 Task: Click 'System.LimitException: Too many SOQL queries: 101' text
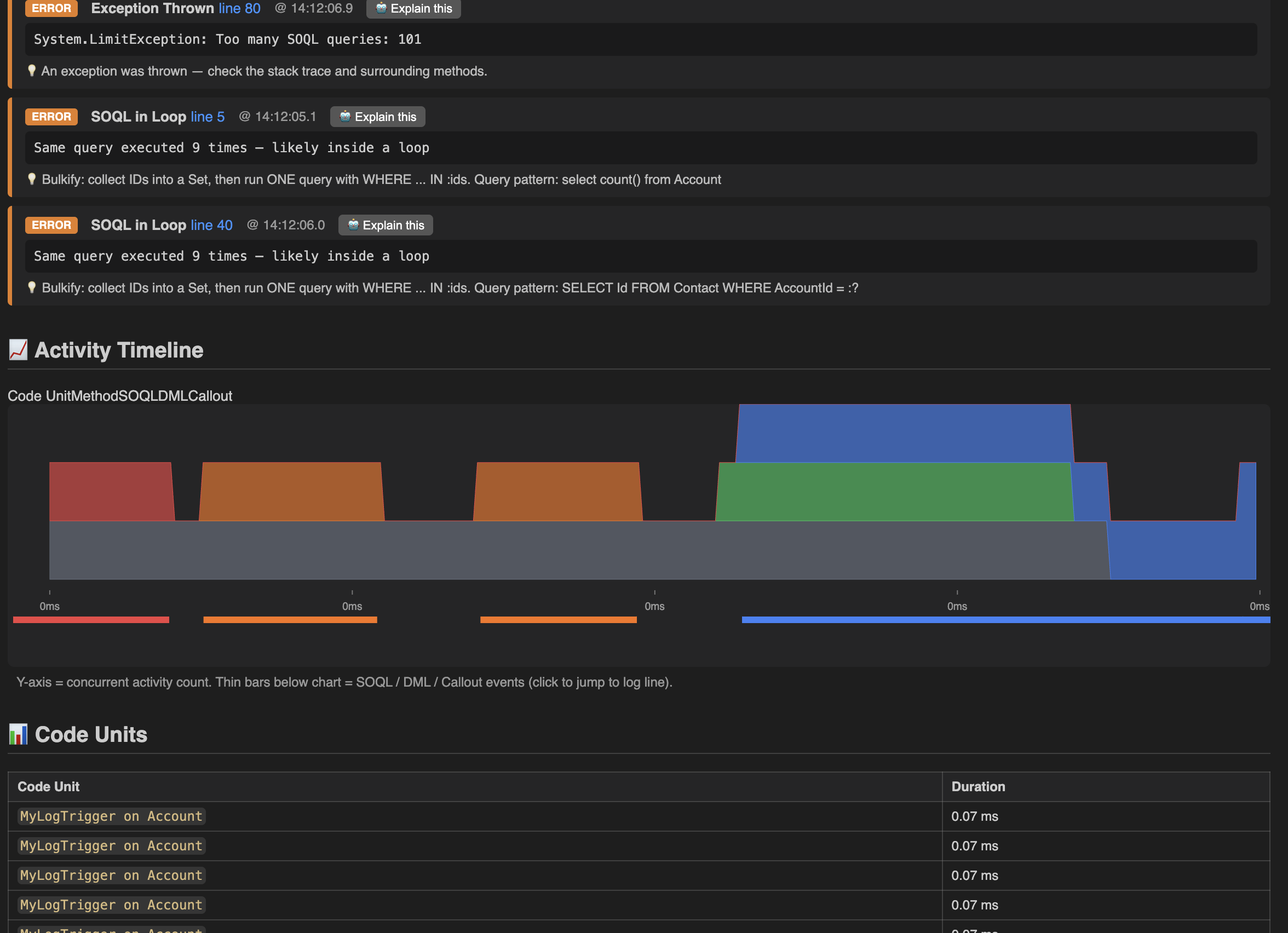227,39
